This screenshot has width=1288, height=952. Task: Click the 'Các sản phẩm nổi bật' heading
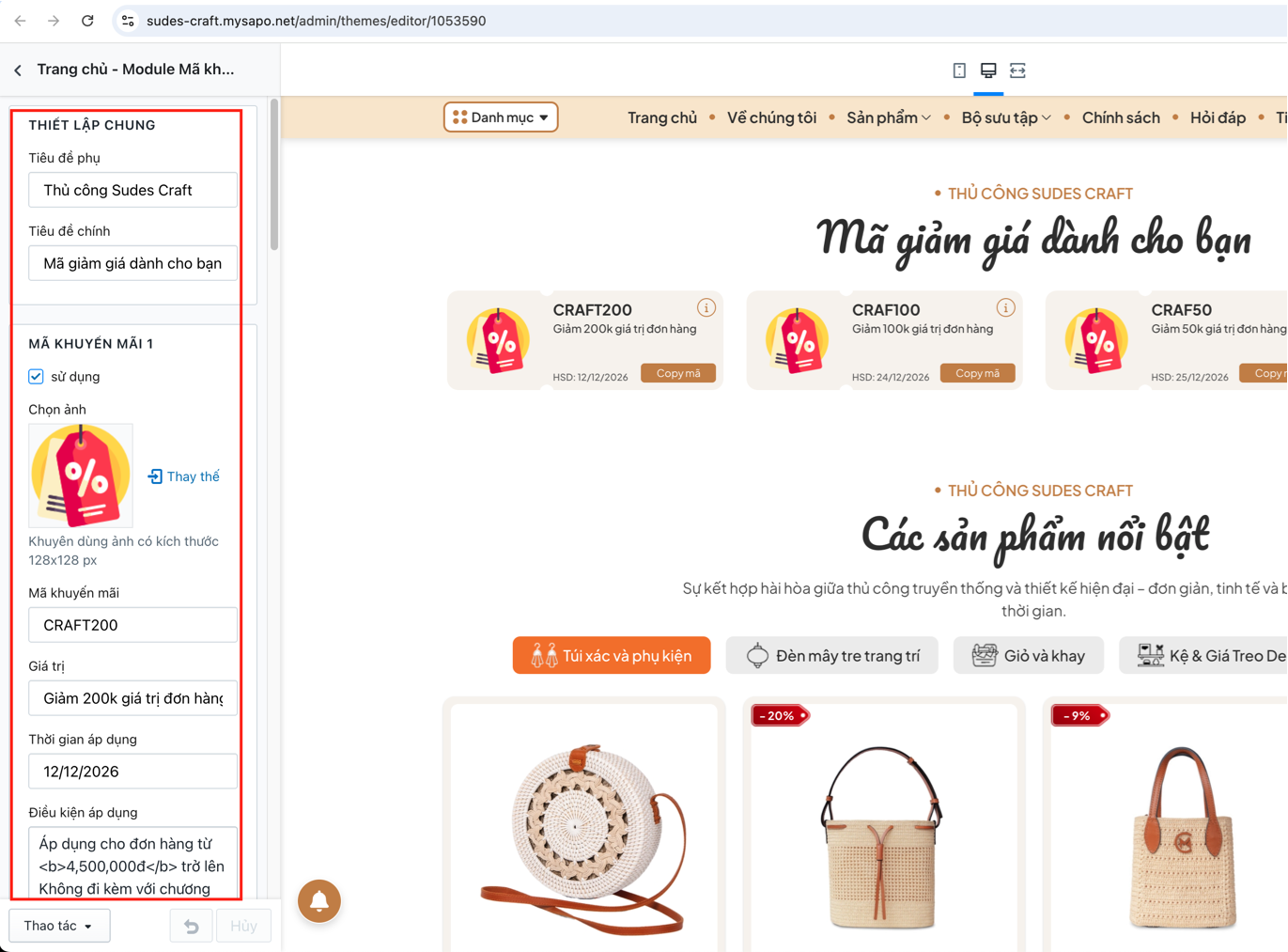pos(1034,536)
